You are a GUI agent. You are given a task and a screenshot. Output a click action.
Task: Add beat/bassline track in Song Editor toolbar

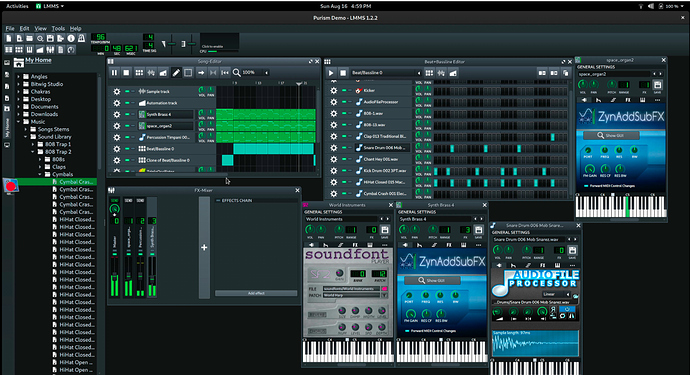tap(139, 73)
